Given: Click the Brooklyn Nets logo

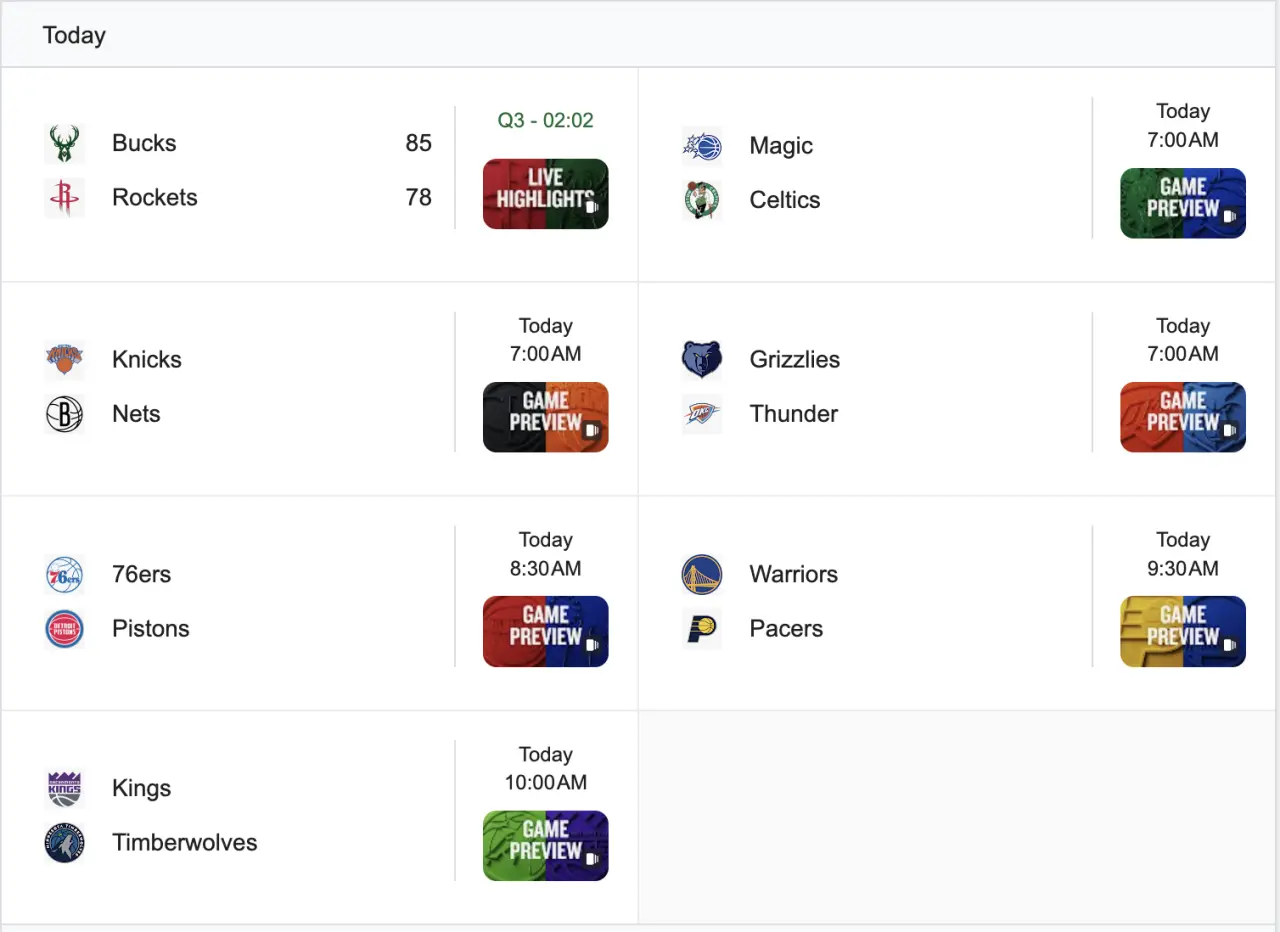Looking at the screenshot, I should pyautogui.click(x=64, y=414).
